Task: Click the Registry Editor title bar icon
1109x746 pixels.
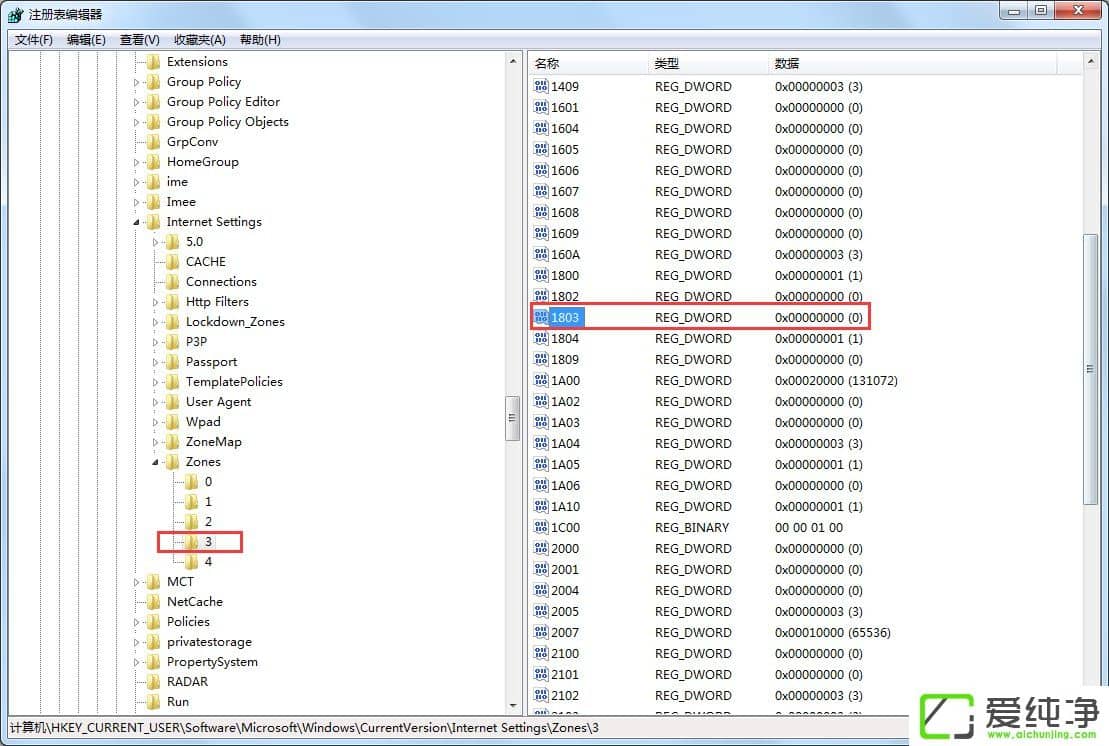Action: coord(16,14)
